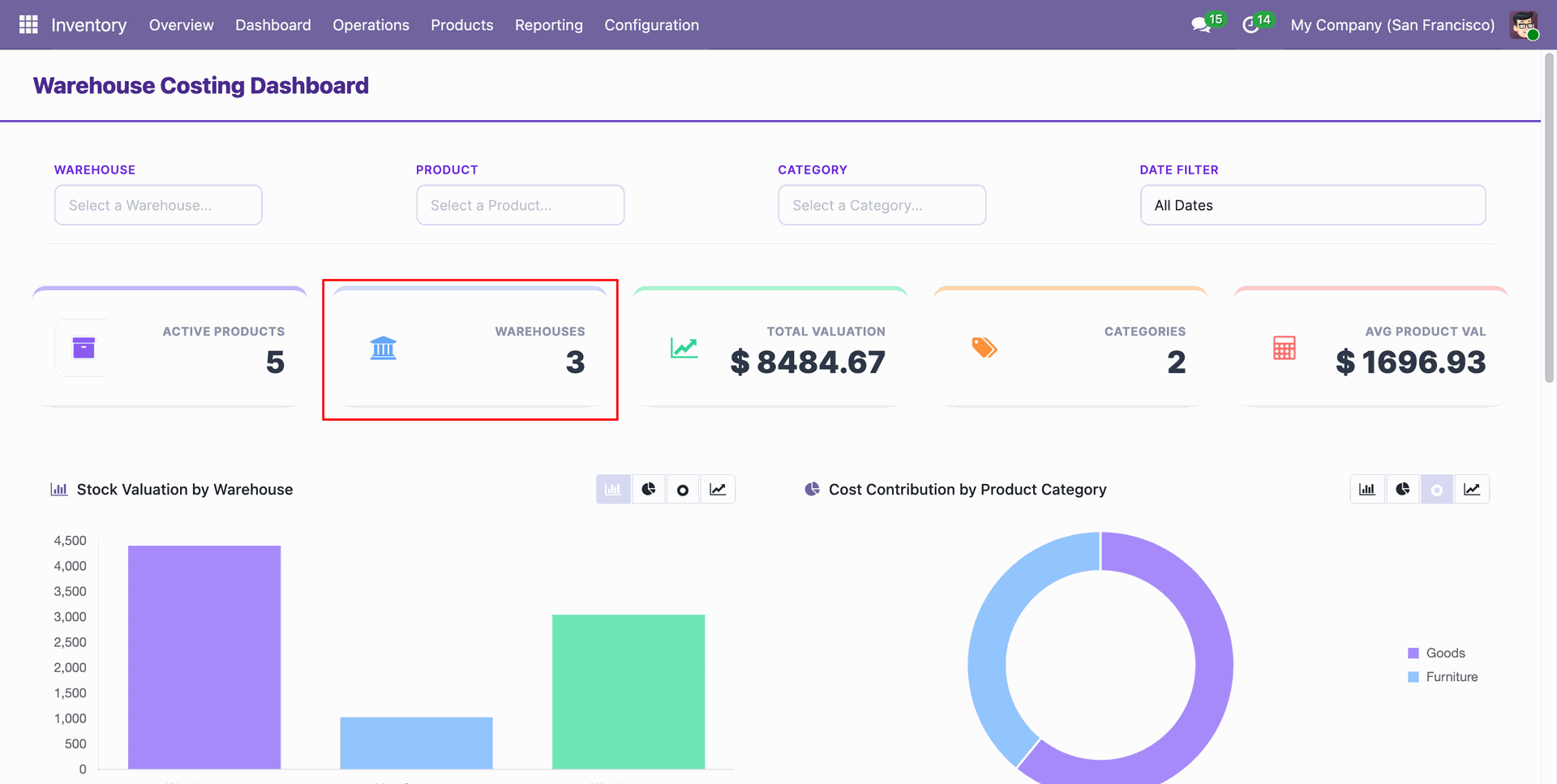Image resolution: width=1557 pixels, height=784 pixels.
Task: Toggle the Goods legend swatch
Action: point(1413,653)
